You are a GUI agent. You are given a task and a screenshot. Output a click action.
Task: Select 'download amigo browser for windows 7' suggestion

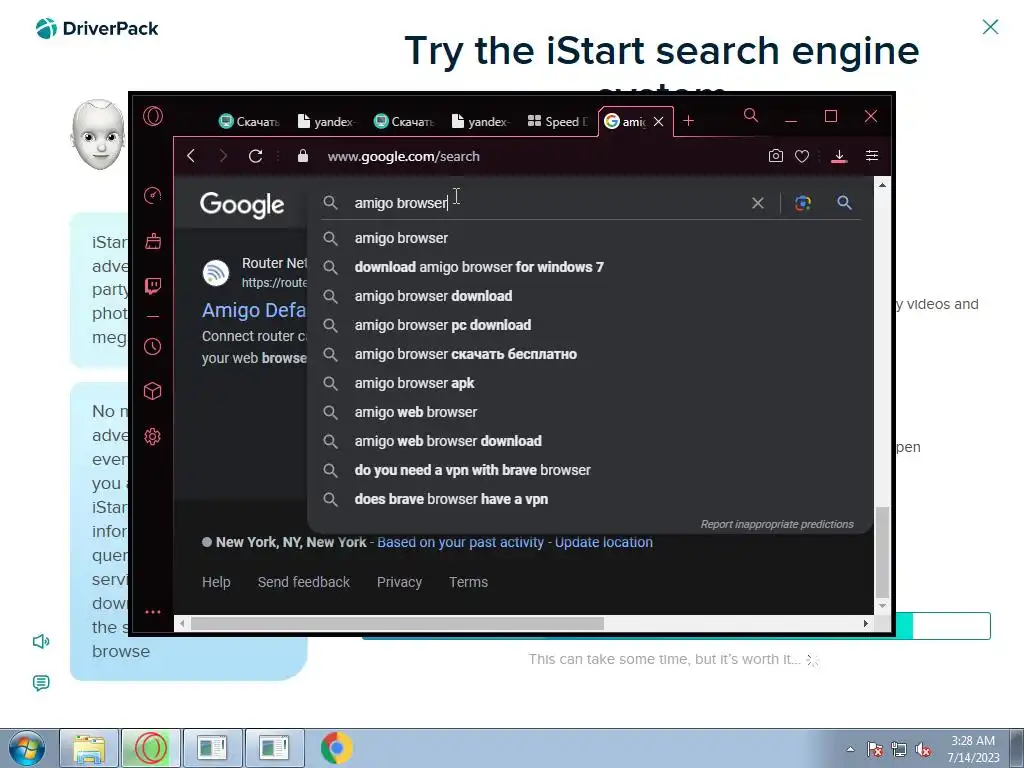click(x=590, y=267)
